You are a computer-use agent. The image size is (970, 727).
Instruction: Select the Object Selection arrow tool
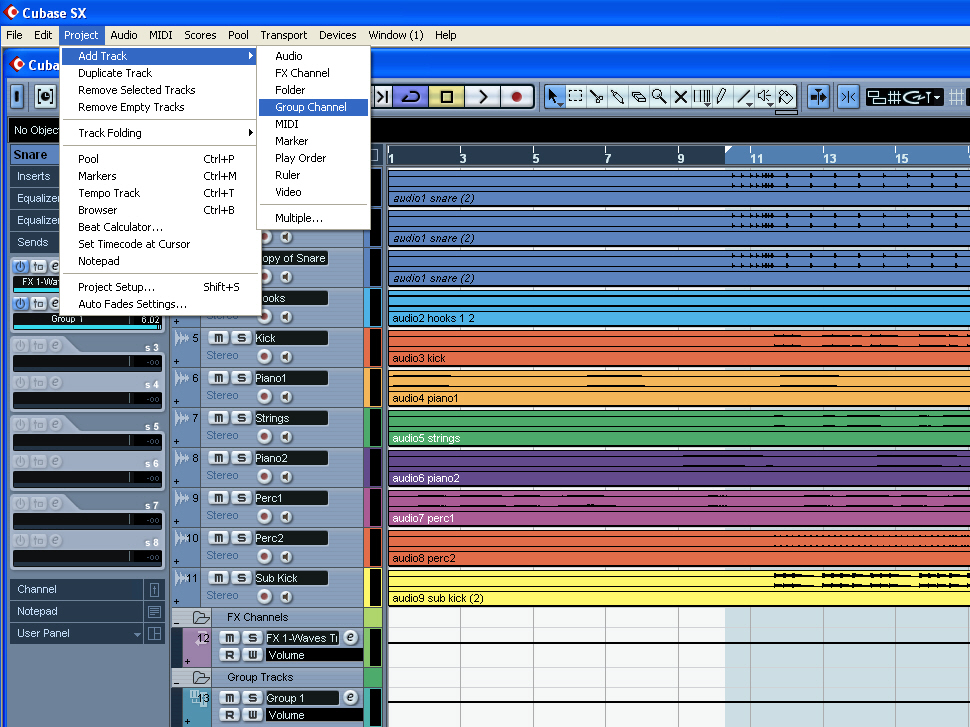click(554, 97)
